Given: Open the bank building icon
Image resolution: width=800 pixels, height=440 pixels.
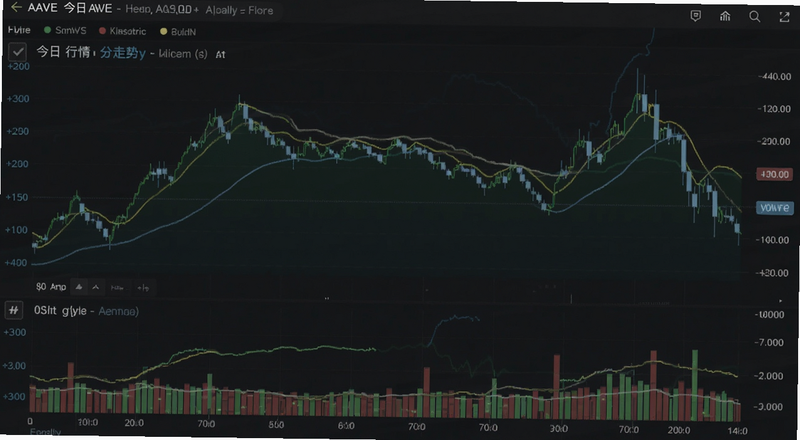Looking at the screenshot, I should pyautogui.click(x=725, y=16).
